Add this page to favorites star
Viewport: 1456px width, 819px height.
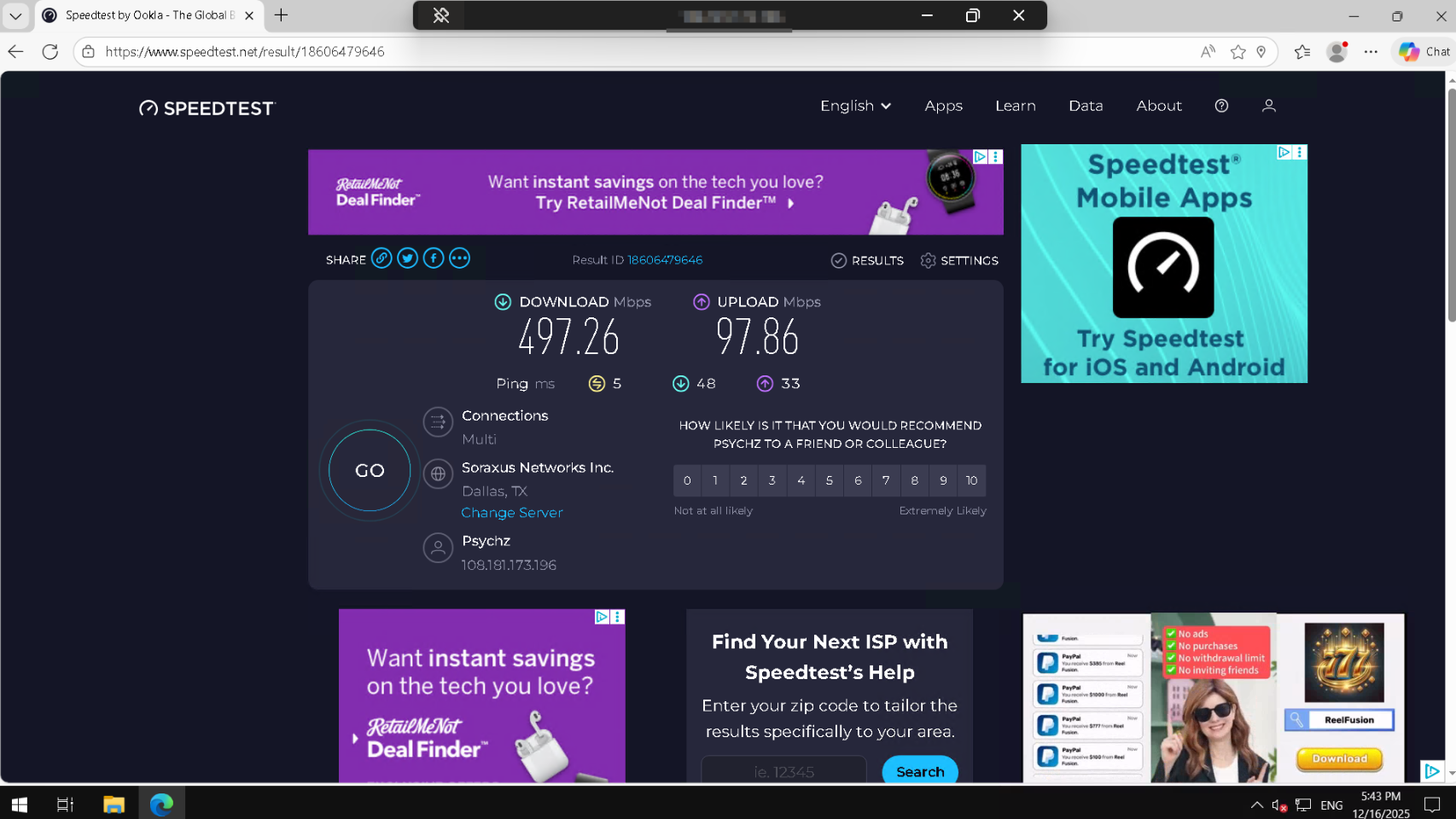(1238, 52)
